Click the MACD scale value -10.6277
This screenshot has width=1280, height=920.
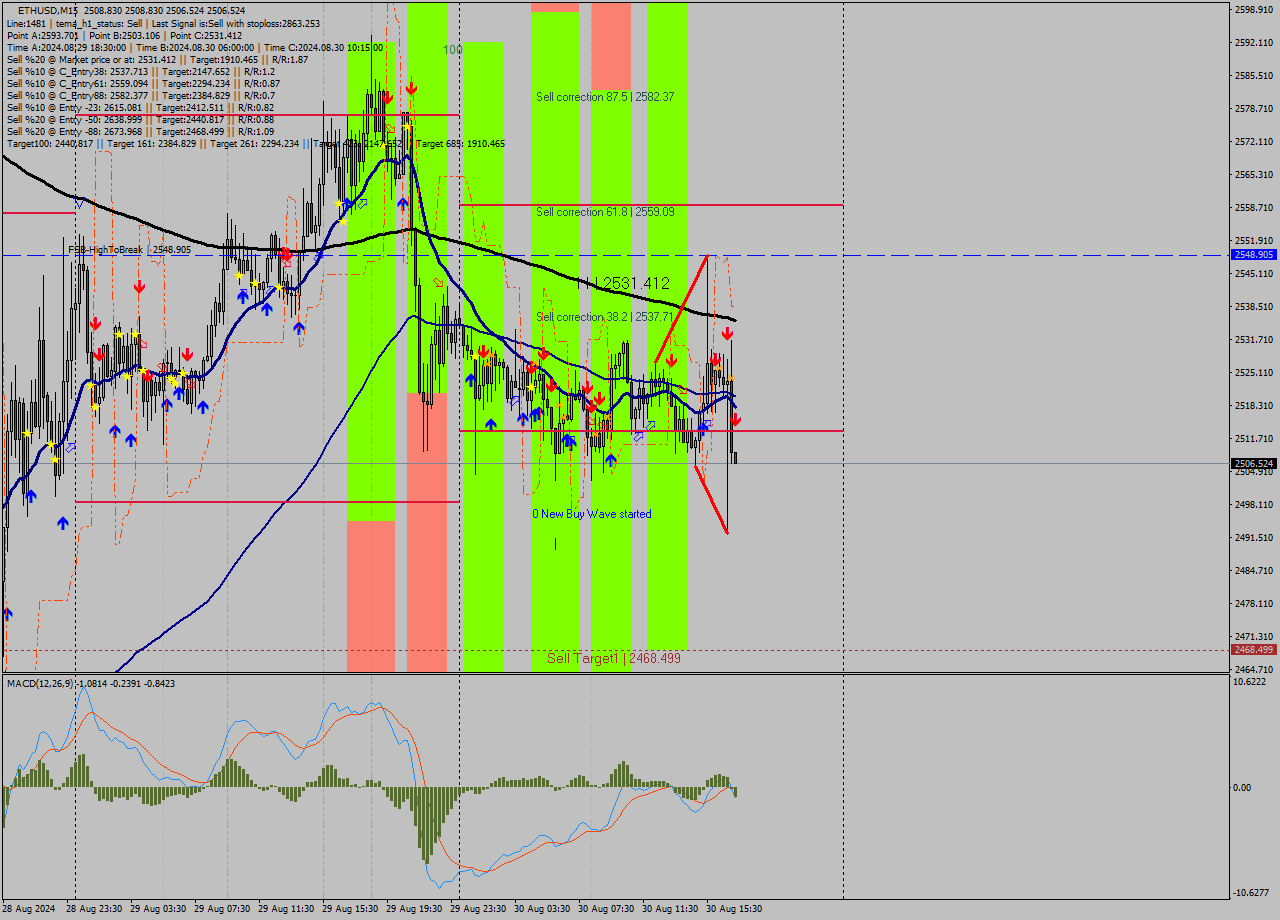point(1252,893)
